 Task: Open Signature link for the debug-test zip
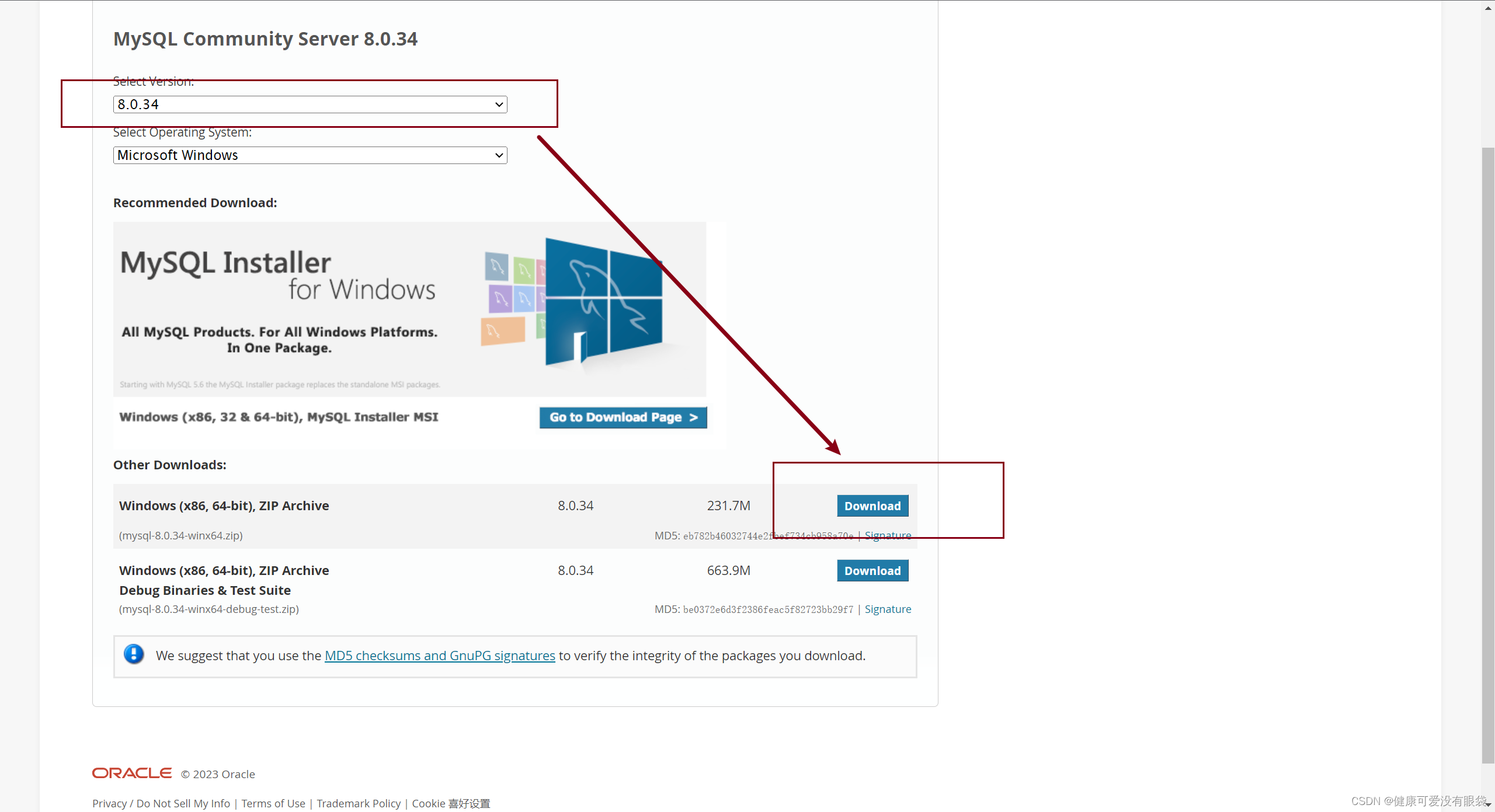coord(888,609)
